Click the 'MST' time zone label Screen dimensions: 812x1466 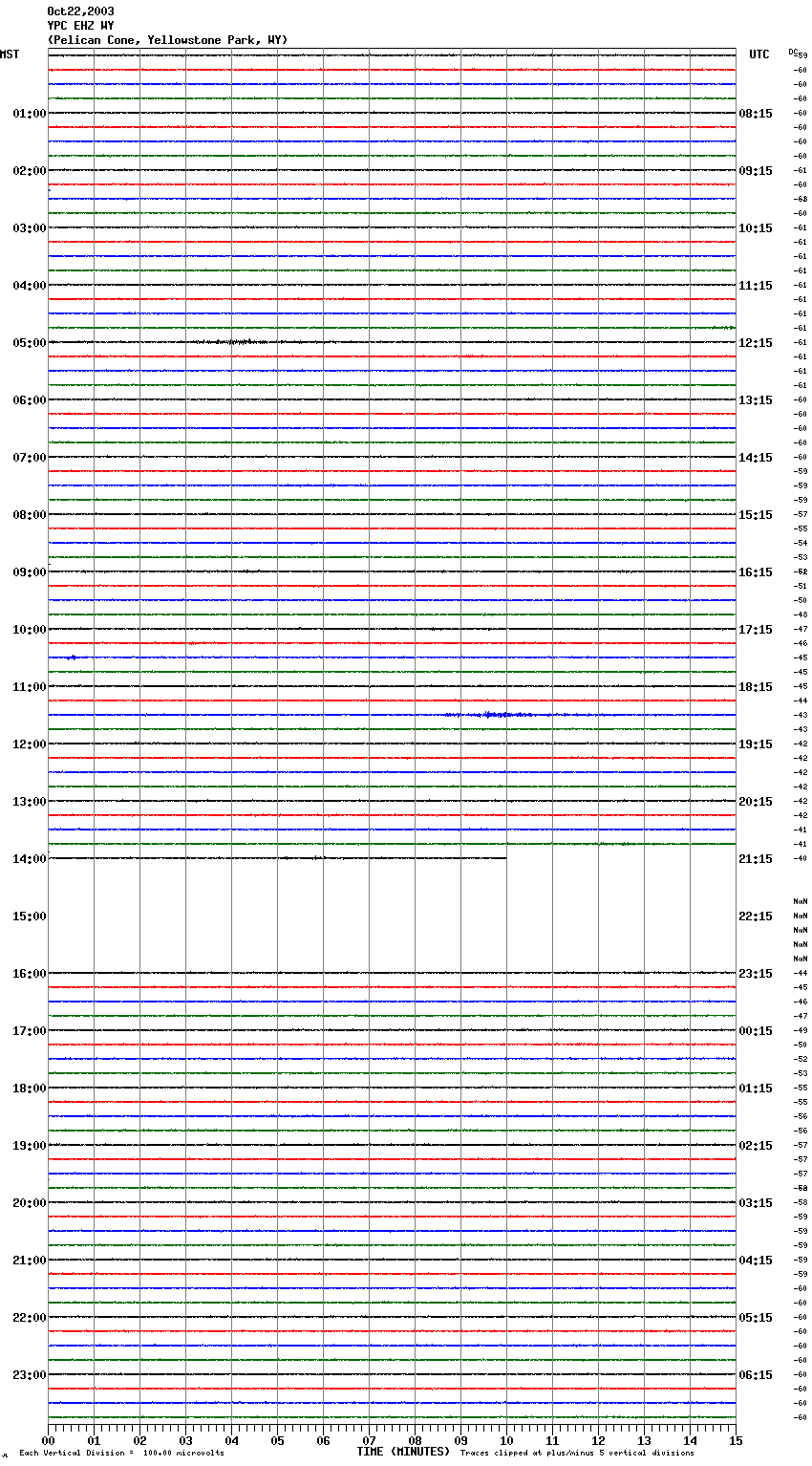point(10,54)
